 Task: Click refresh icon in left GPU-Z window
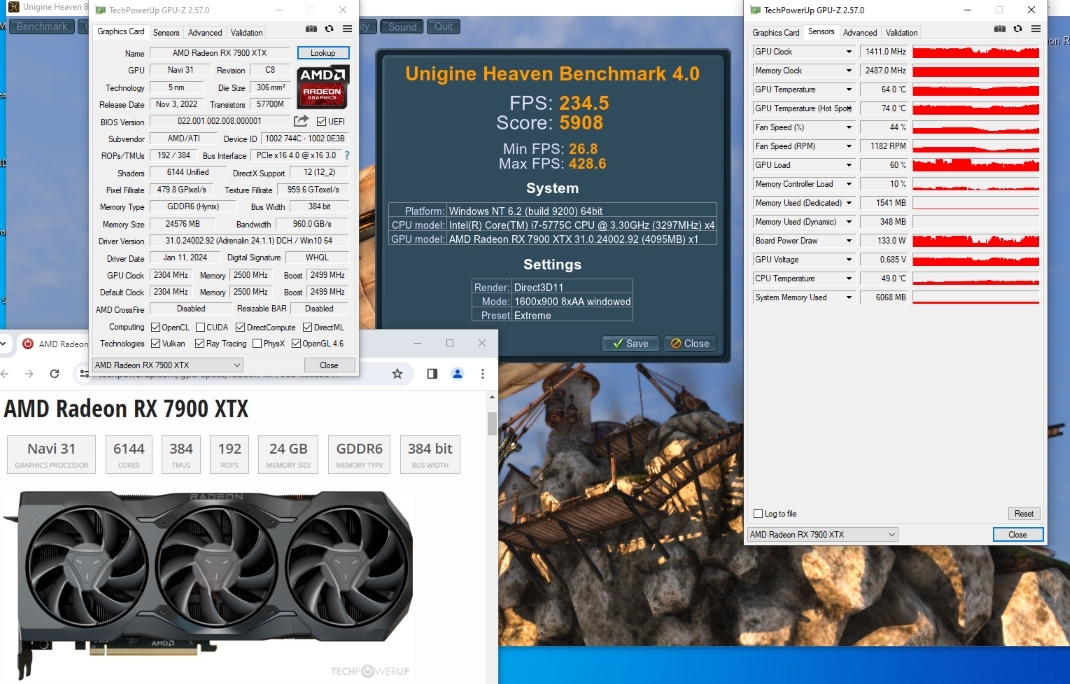click(329, 29)
